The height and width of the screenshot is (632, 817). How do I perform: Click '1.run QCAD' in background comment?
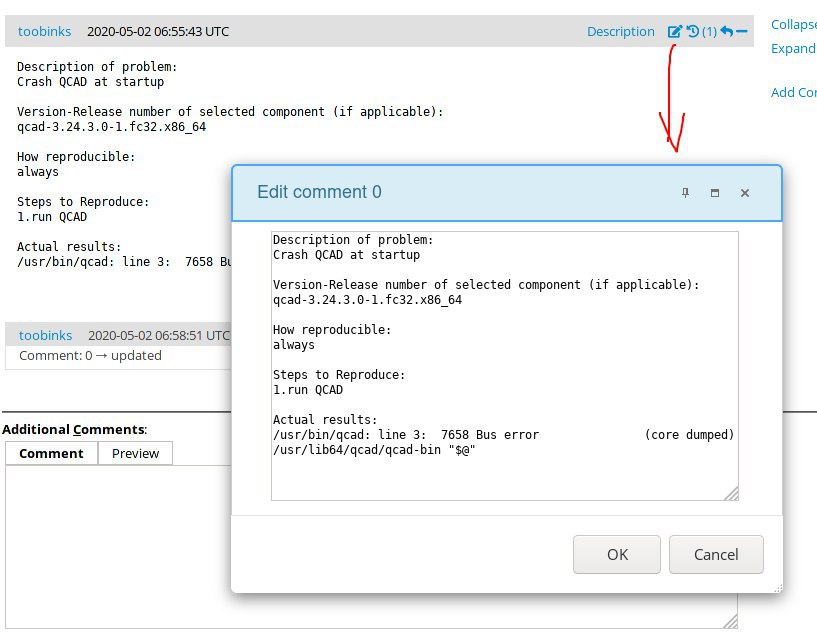tap(52, 217)
